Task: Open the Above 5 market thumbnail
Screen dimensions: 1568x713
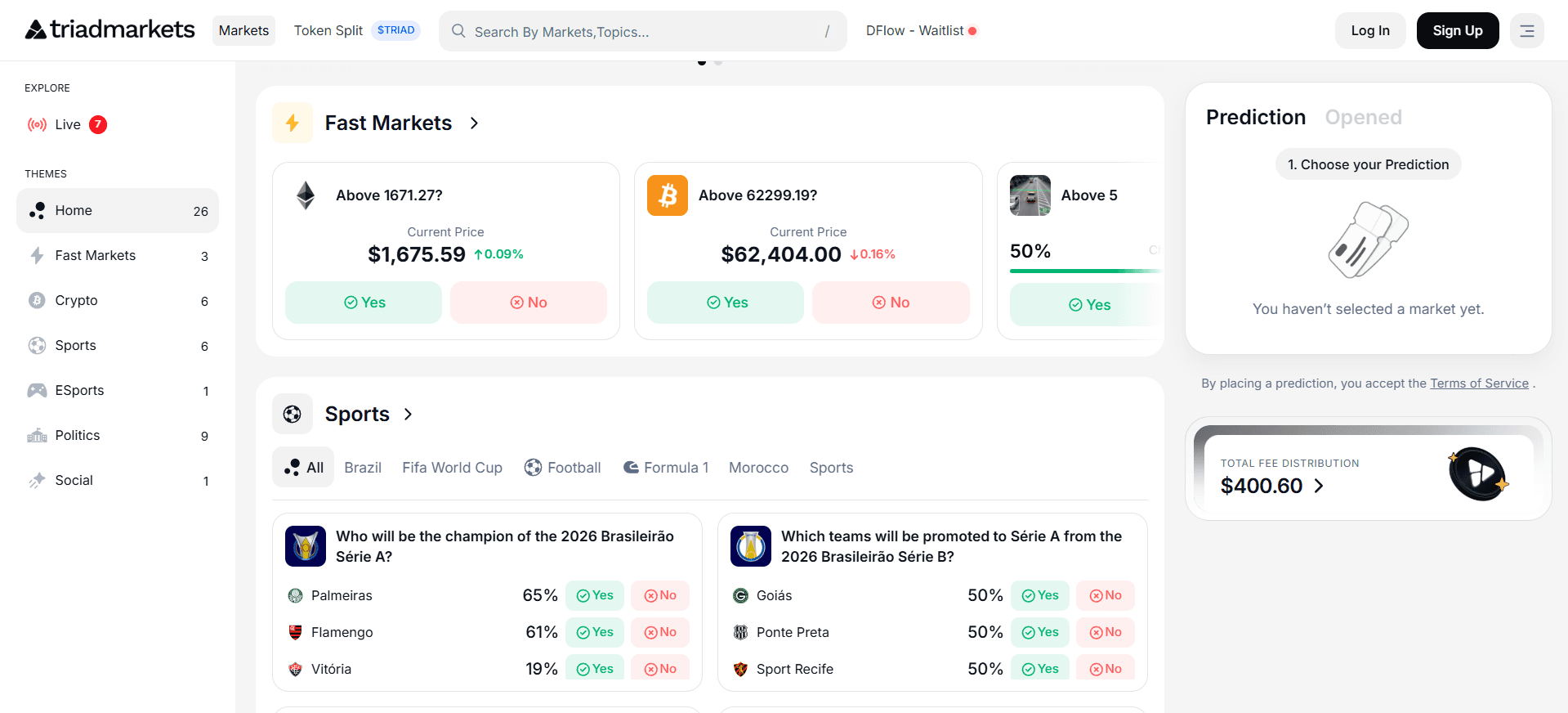Action: pyautogui.click(x=1030, y=195)
